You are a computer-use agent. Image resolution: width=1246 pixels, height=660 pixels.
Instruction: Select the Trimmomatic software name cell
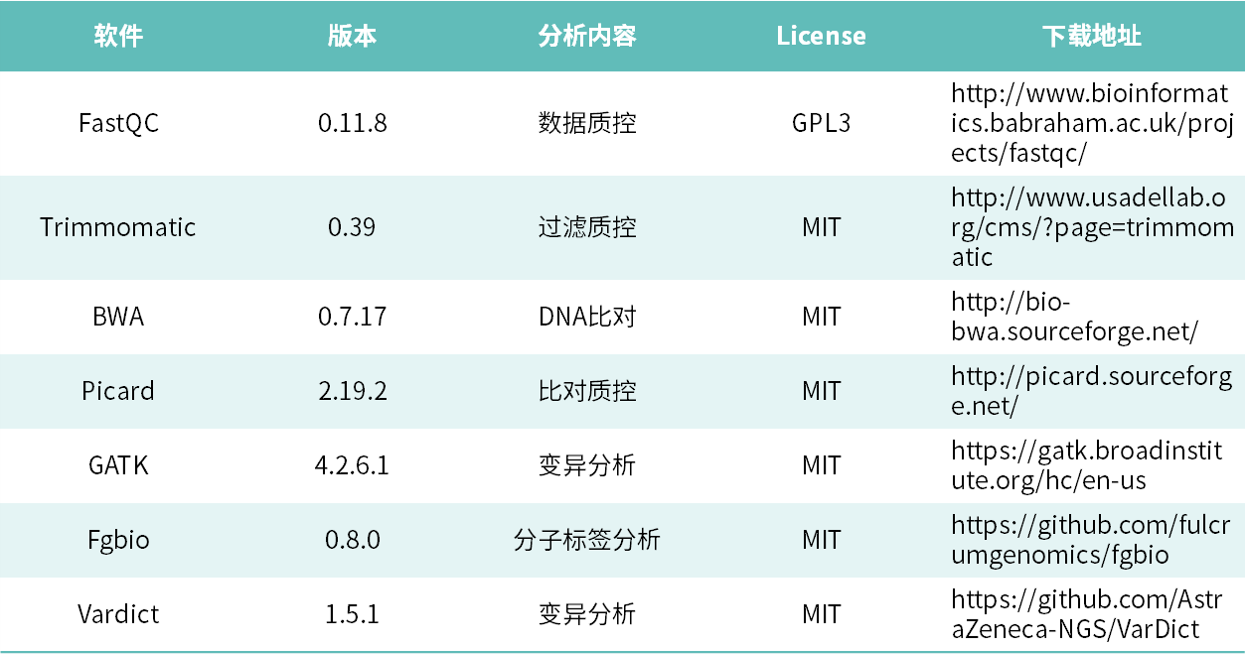tap(118, 227)
